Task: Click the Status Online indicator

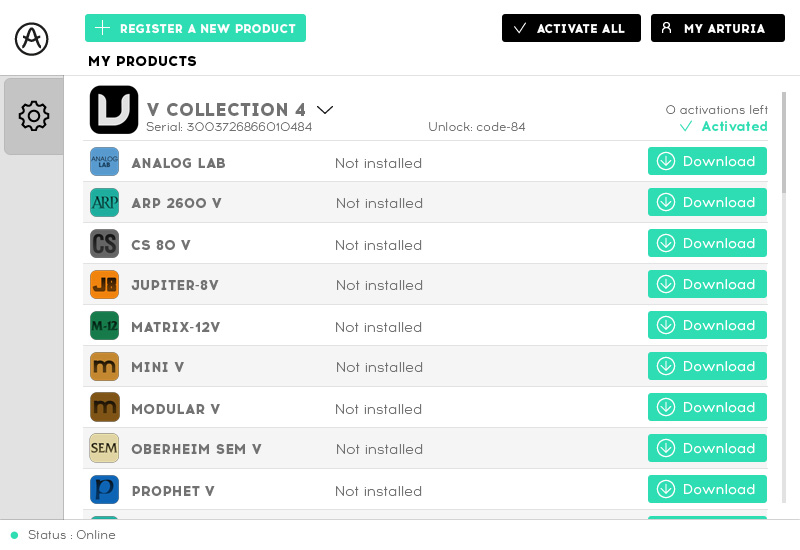Action: pos(63,535)
